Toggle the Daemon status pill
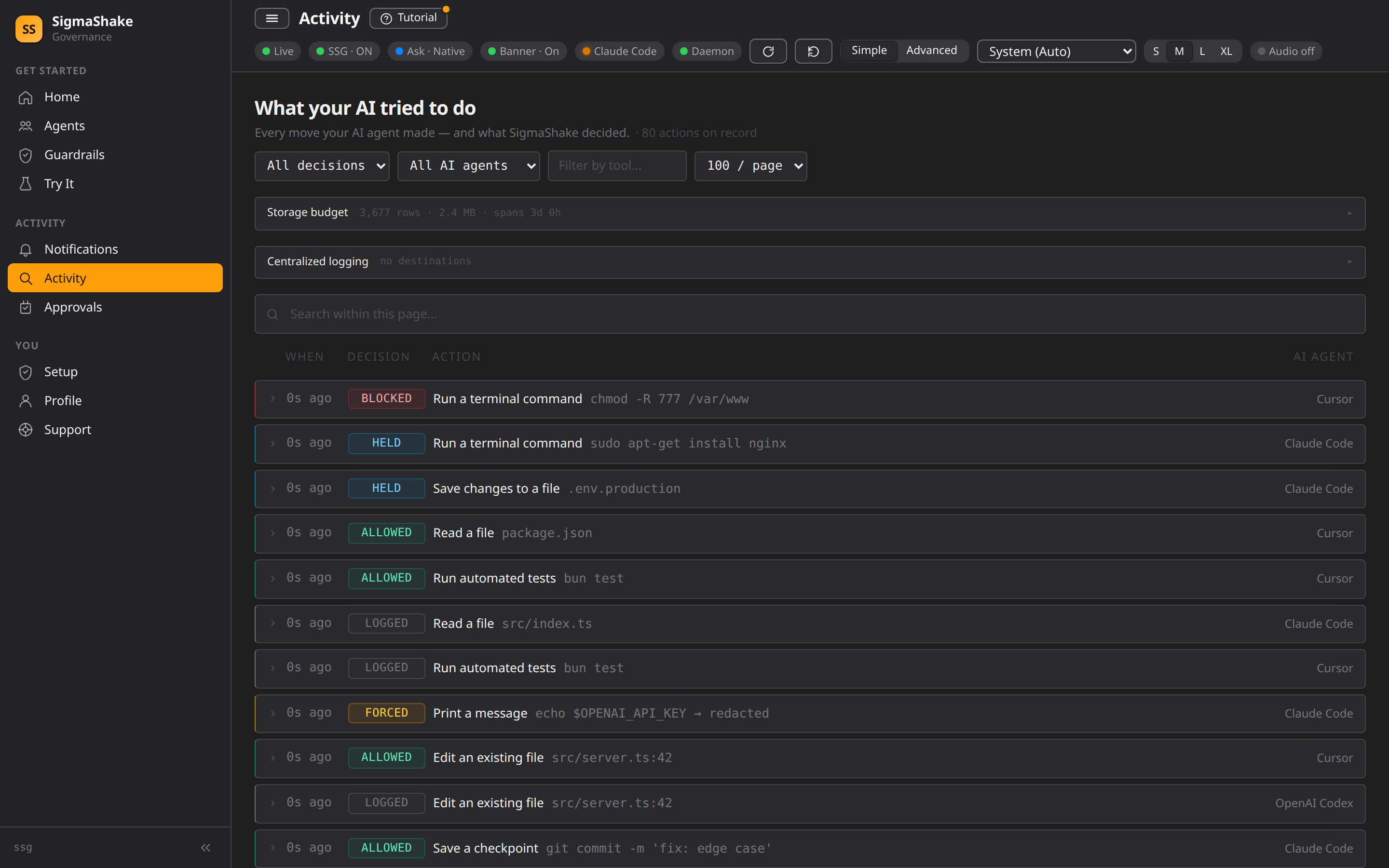 707,52
